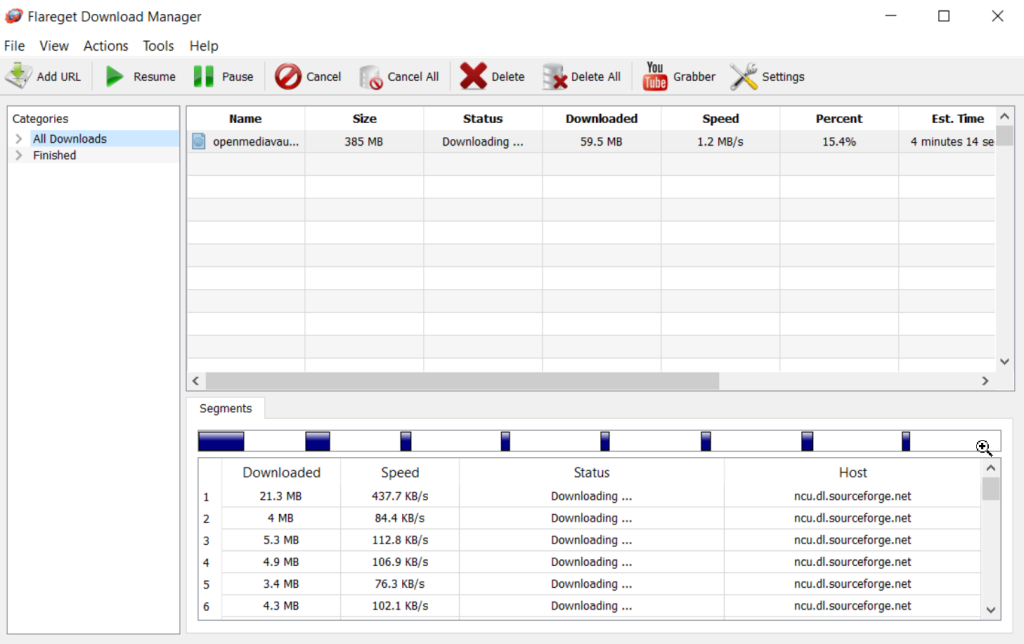The width and height of the screenshot is (1024, 644).
Task: Click the Flareget app logo in title bar
Action: pos(13,16)
